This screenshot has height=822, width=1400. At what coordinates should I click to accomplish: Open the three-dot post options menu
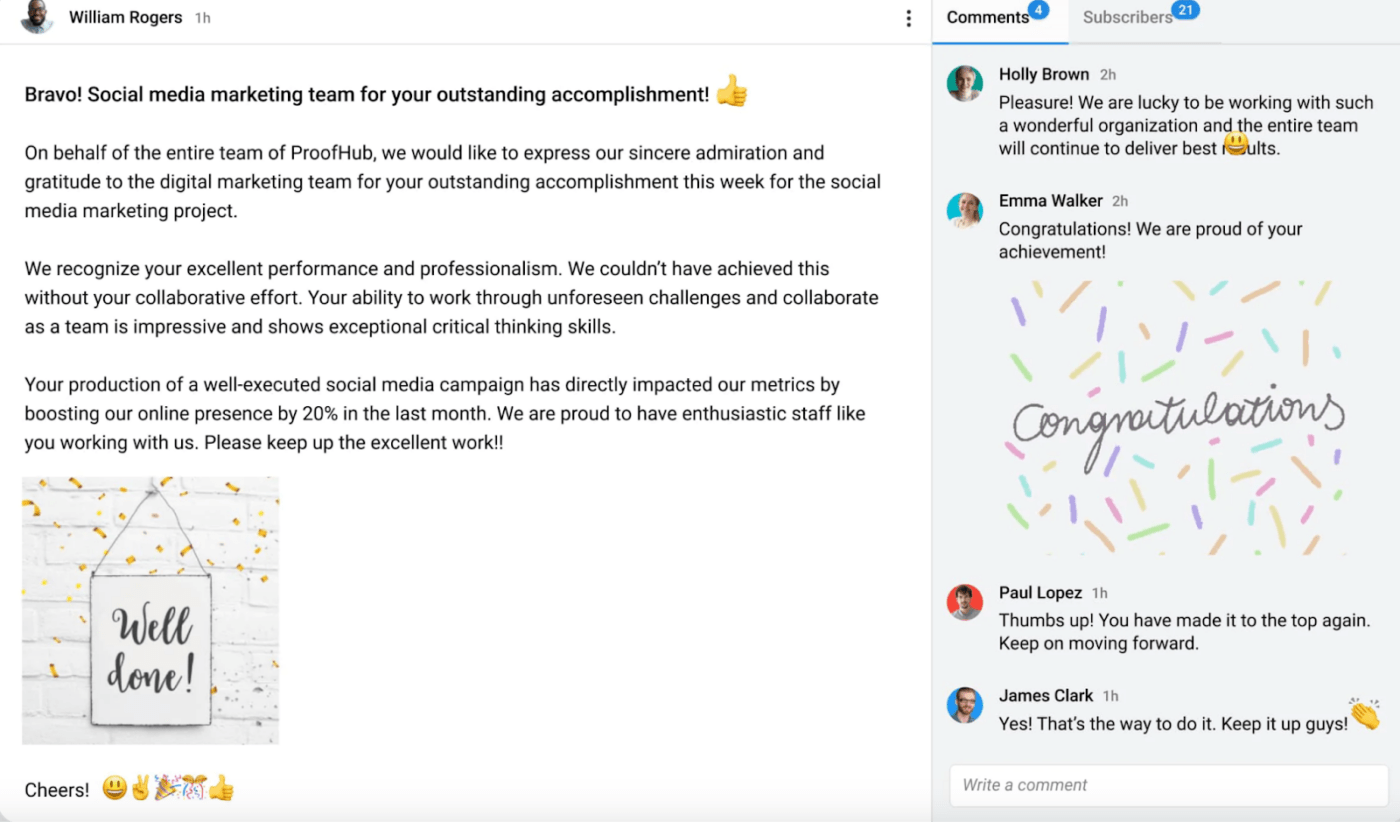tap(908, 18)
